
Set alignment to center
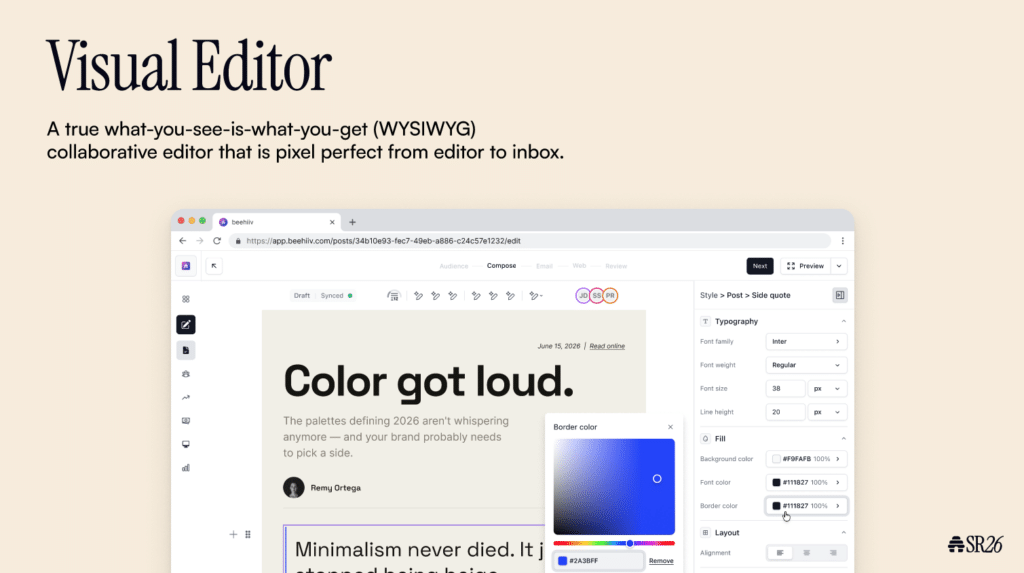pyautogui.click(x=807, y=553)
